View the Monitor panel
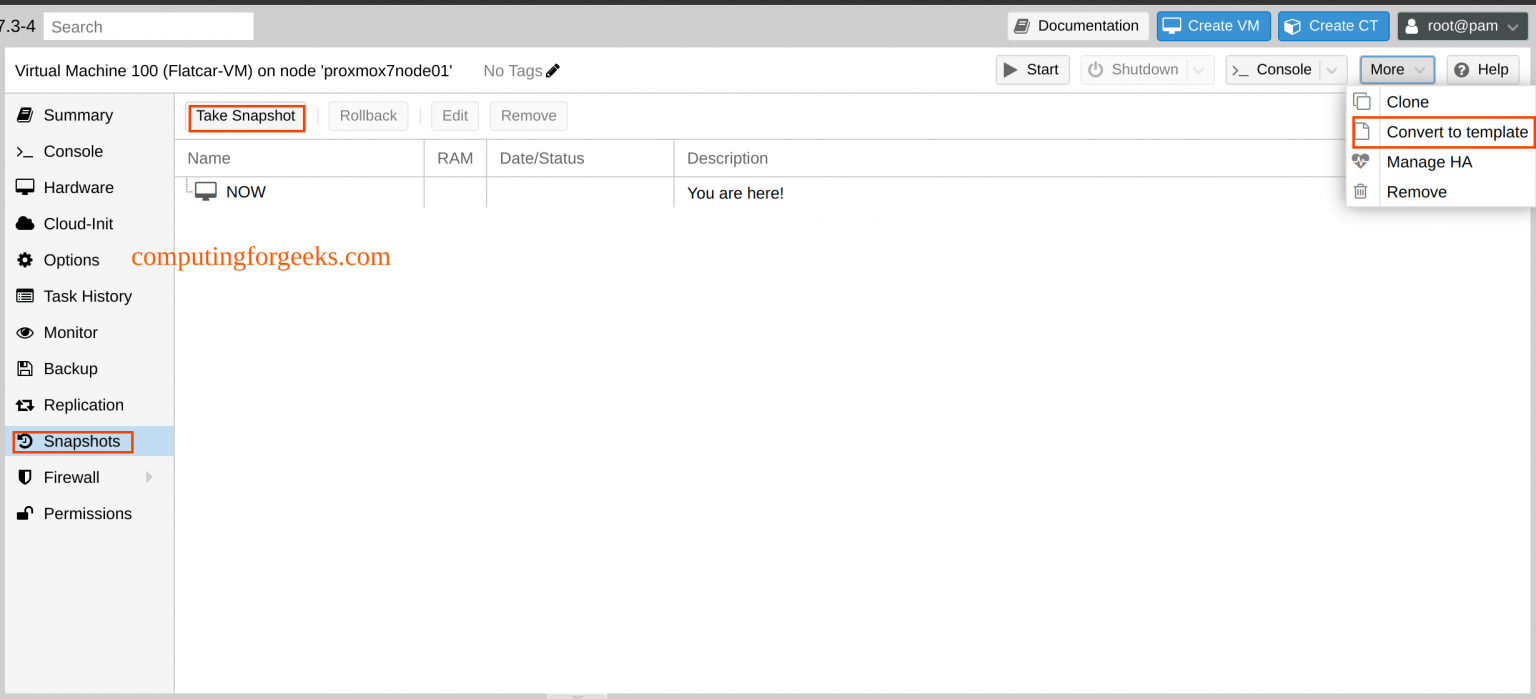 point(68,332)
